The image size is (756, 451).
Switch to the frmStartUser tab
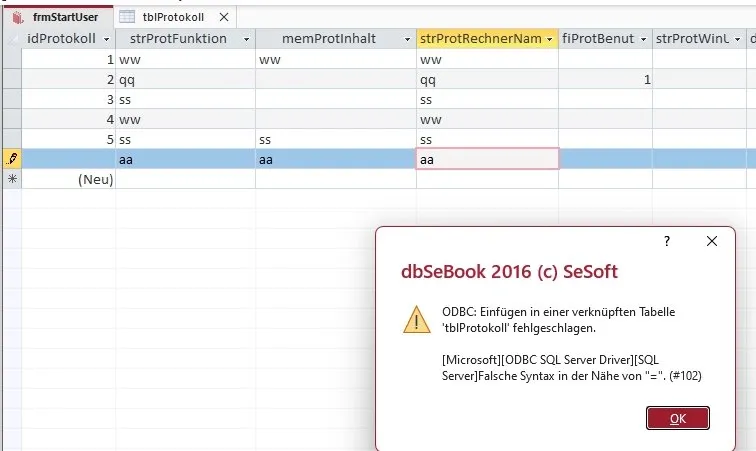[x=58, y=17]
